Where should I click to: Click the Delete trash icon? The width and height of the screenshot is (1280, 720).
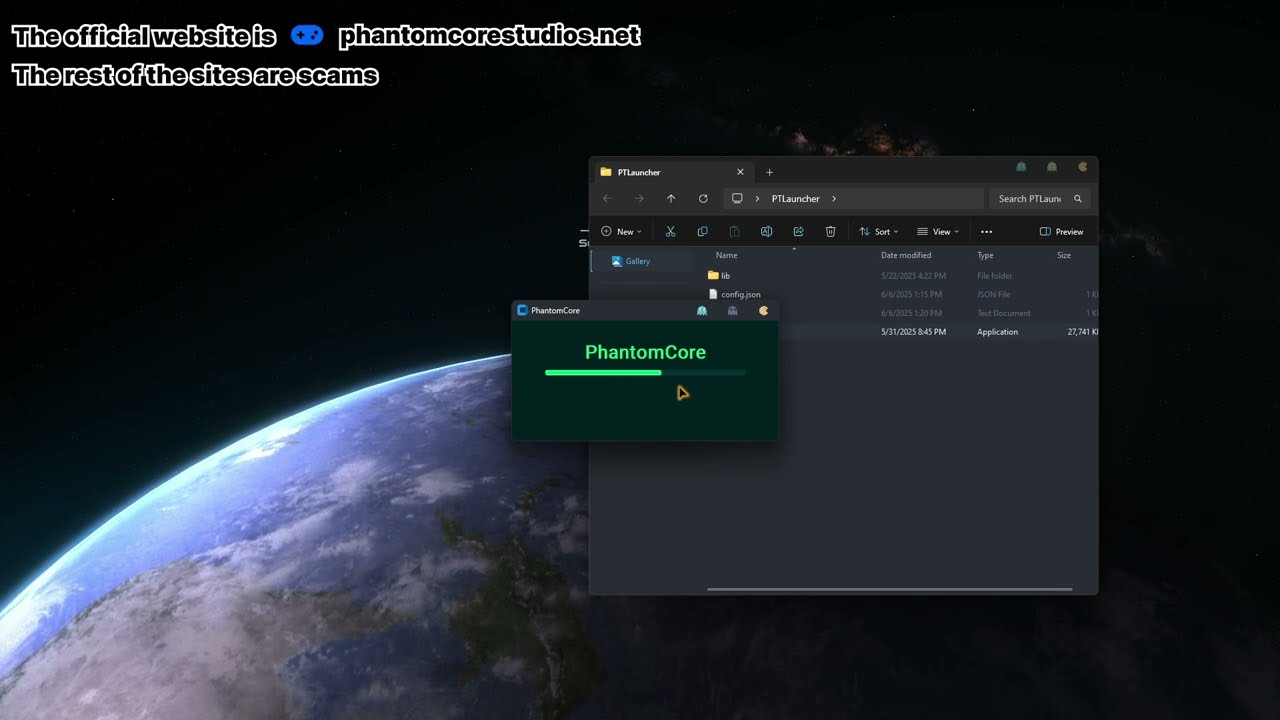pyautogui.click(x=830, y=232)
